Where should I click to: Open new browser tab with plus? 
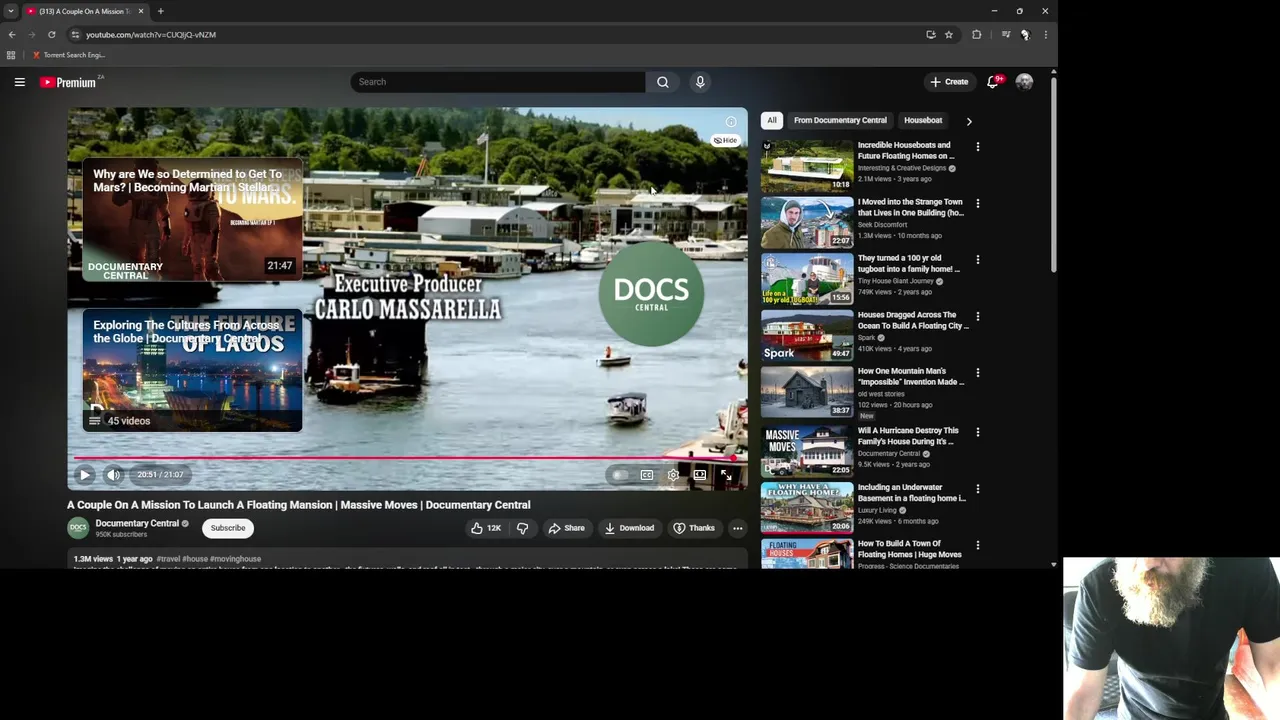pyautogui.click(x=160, y=11)
